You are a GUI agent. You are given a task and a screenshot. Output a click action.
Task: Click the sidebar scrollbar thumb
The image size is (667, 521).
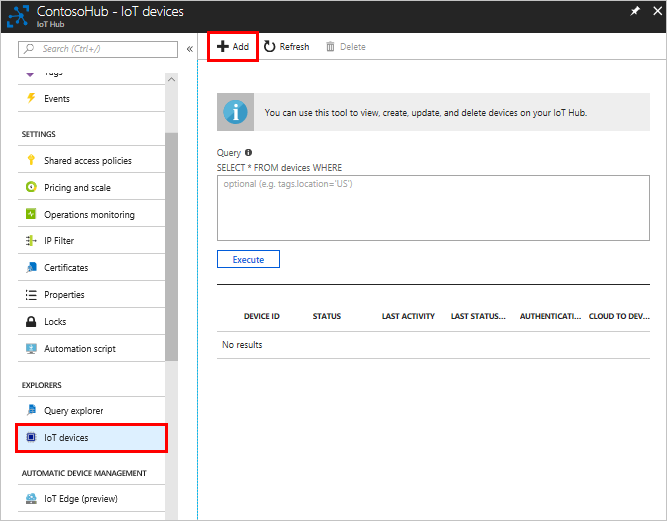171,247
